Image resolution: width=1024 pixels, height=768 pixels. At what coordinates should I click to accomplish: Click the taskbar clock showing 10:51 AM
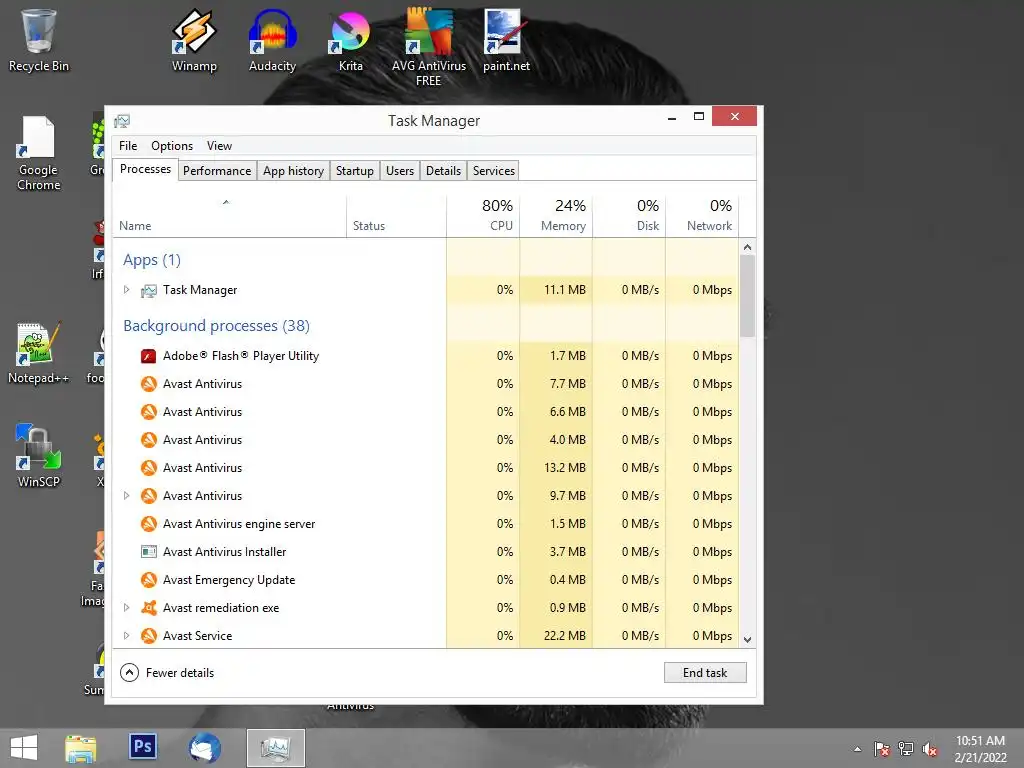(x=980, y=749)
